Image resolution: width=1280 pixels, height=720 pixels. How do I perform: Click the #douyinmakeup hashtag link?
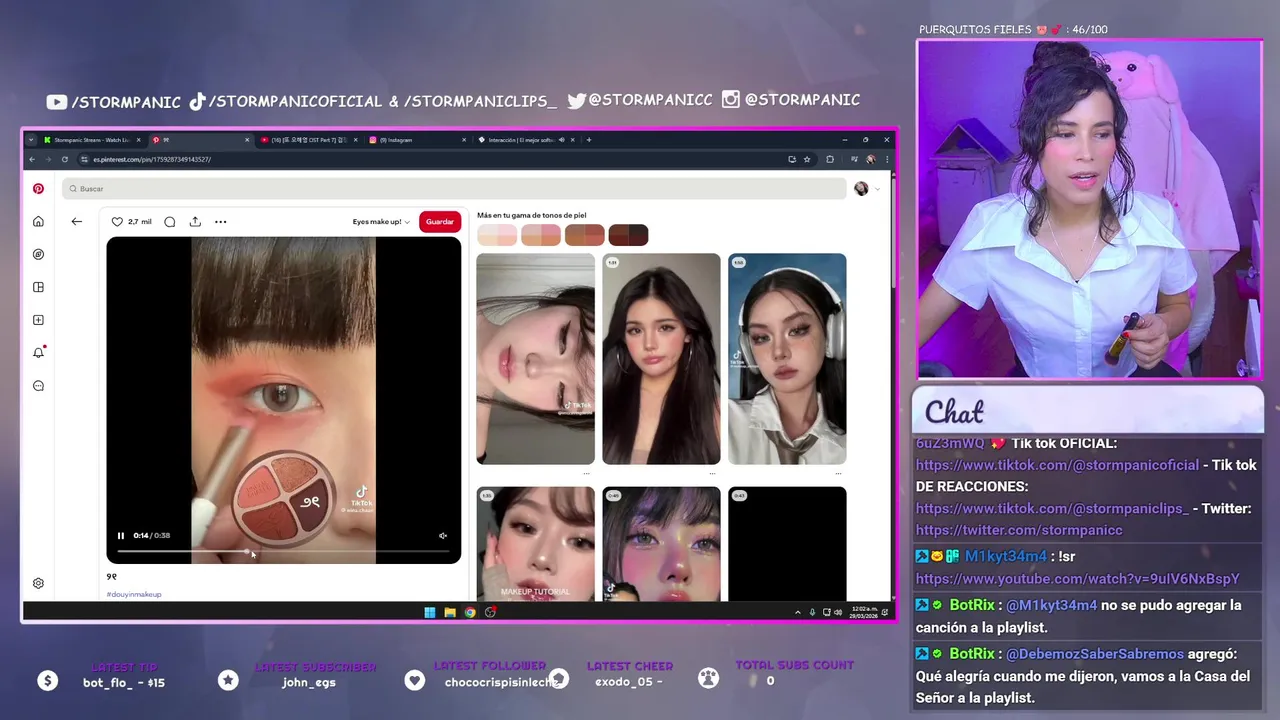tap(134, 594)
